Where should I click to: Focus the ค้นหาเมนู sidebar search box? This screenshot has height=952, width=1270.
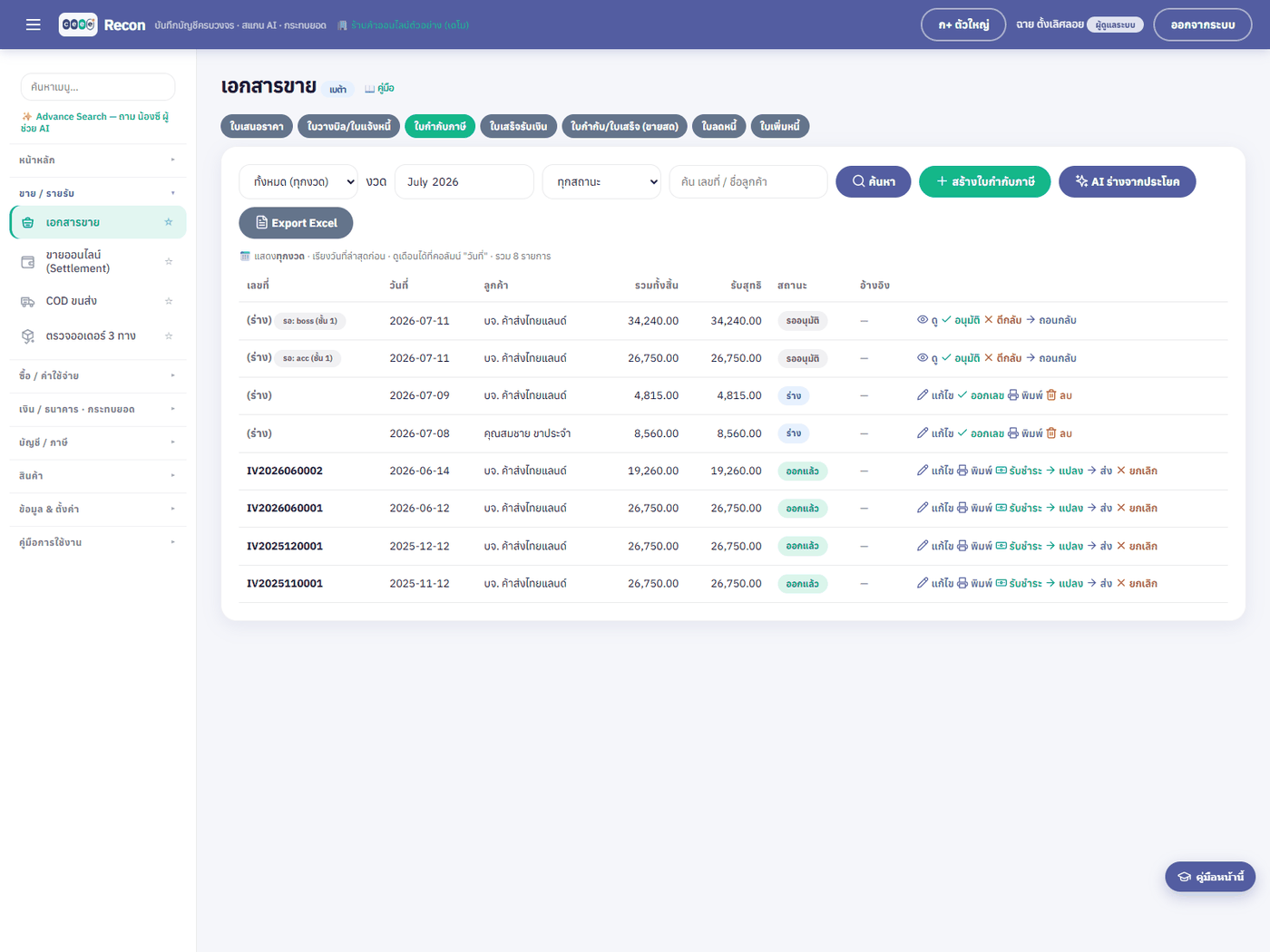[x=98, y=87]
